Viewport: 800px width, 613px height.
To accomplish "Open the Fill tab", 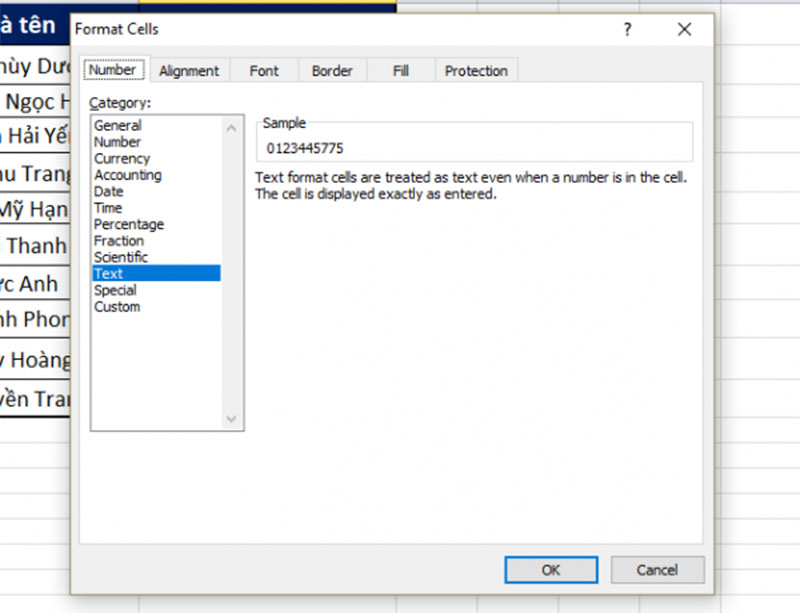I will pyautogui.click(x=401, y=71).
